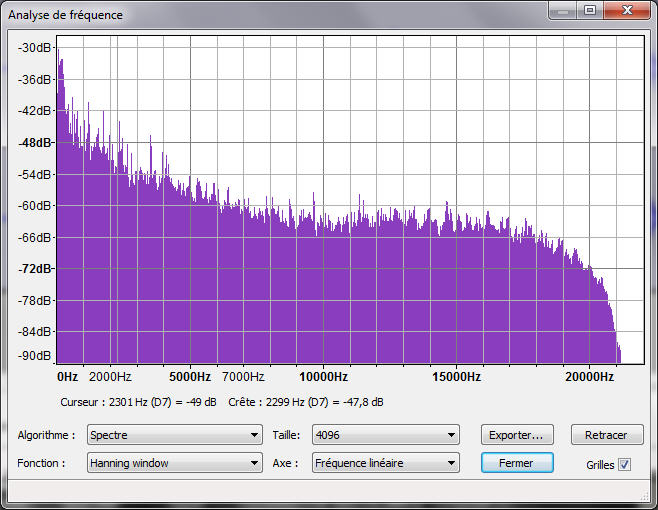The height and width of the screenshot is (510, 658).
Task: Minimize the Analyse de fréquence window
Action: click(563, 10)
